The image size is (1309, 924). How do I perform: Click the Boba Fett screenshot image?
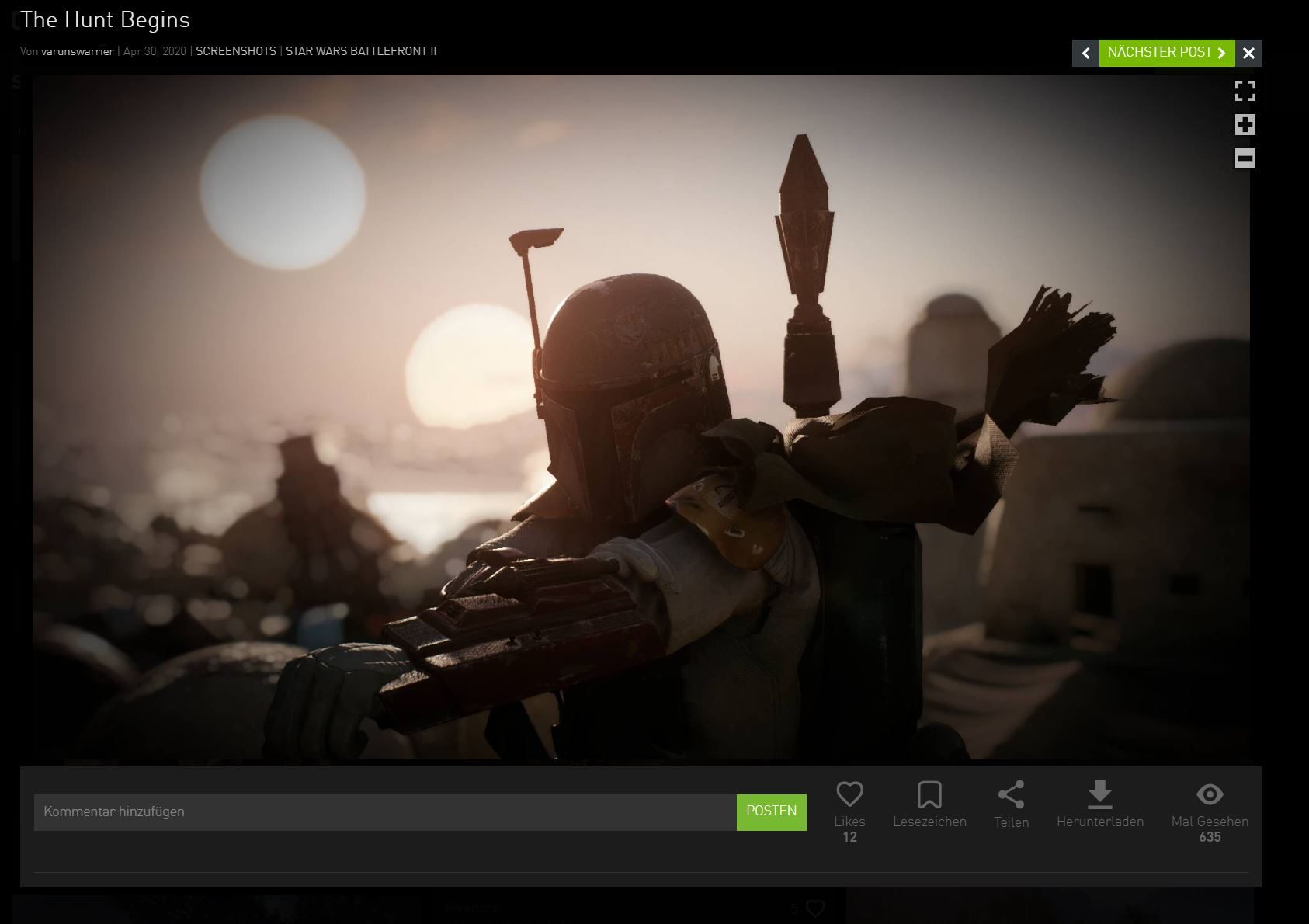[641, 417]
